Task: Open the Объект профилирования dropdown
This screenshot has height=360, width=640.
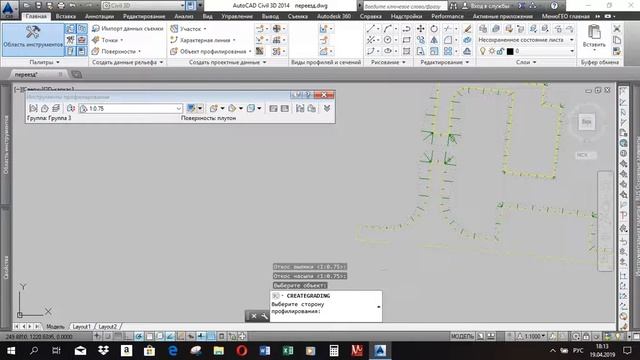Action: click(x=211, y=51)
